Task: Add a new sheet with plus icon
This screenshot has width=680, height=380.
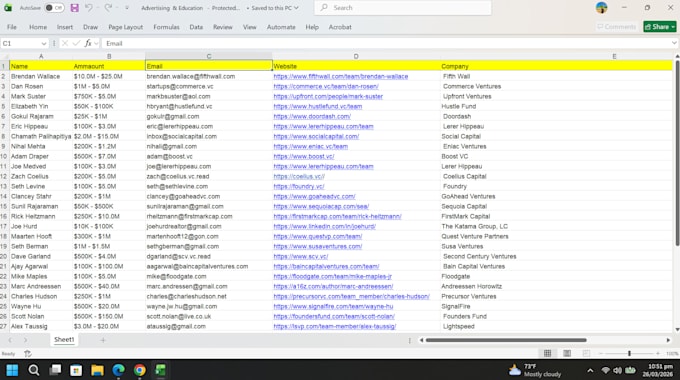Action: [103, 340]
